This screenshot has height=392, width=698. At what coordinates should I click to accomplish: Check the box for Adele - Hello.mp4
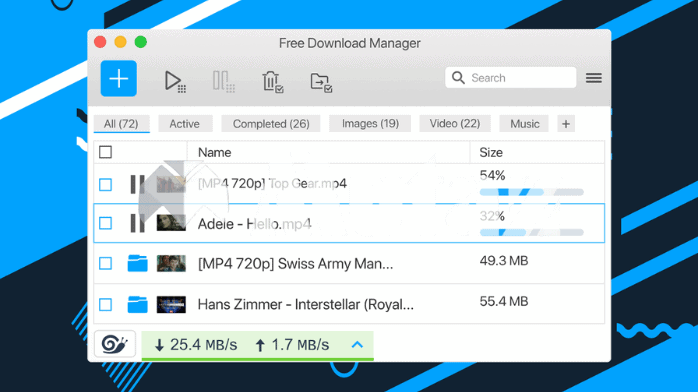point(106,223)
